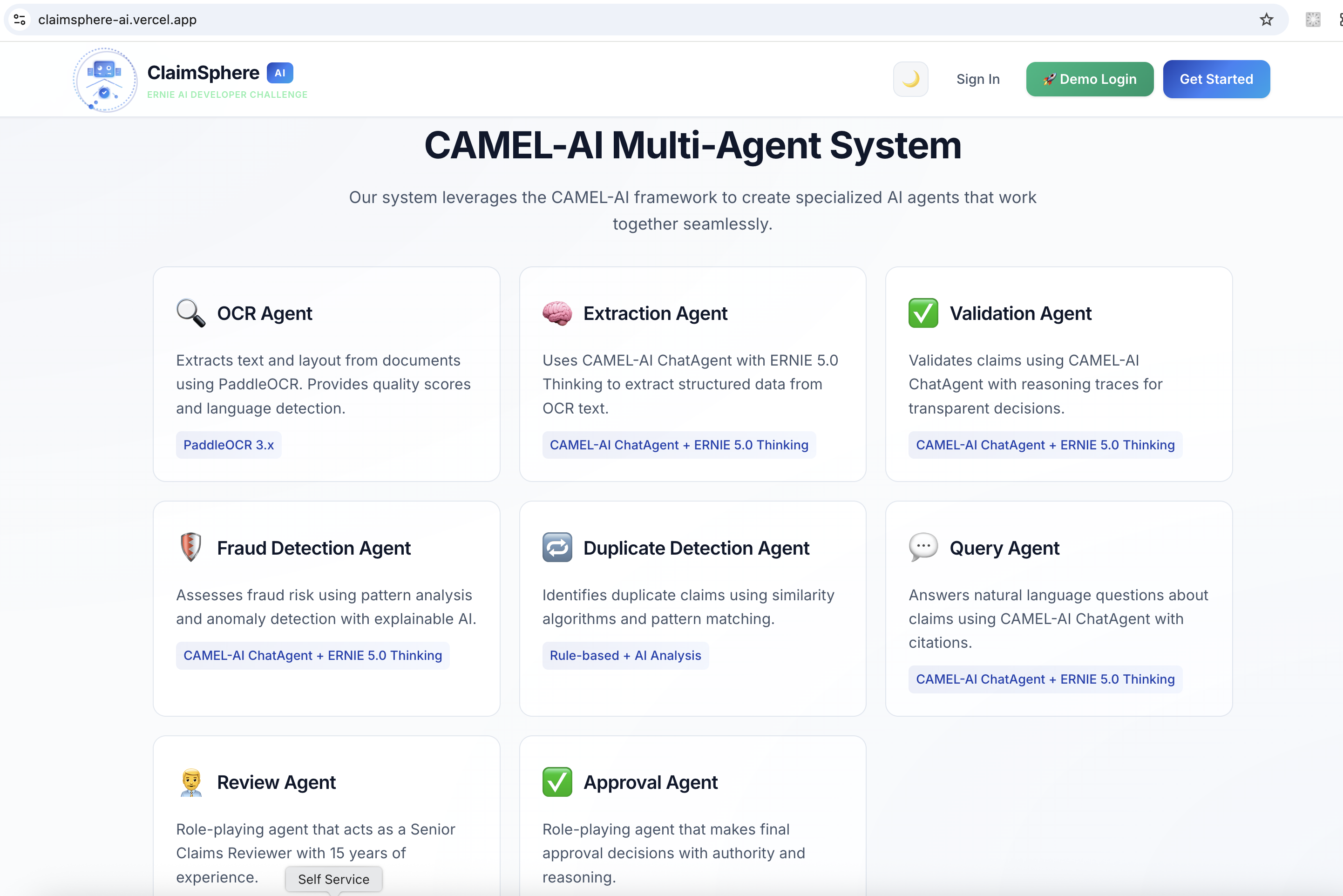The height and width of the screenshot is (896, 1343).
Task: Click the OCR Agent magnifying glass icon
Action: 190,313
